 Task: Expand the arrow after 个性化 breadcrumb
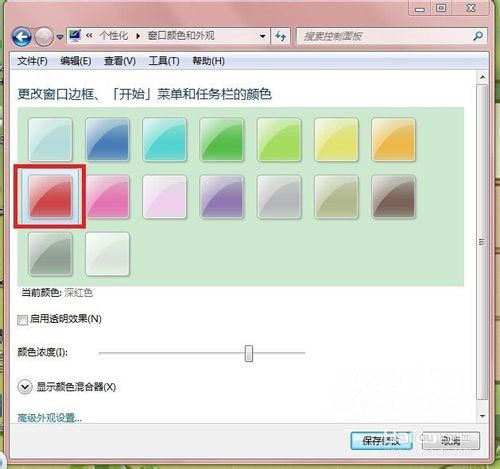[138, 36]
